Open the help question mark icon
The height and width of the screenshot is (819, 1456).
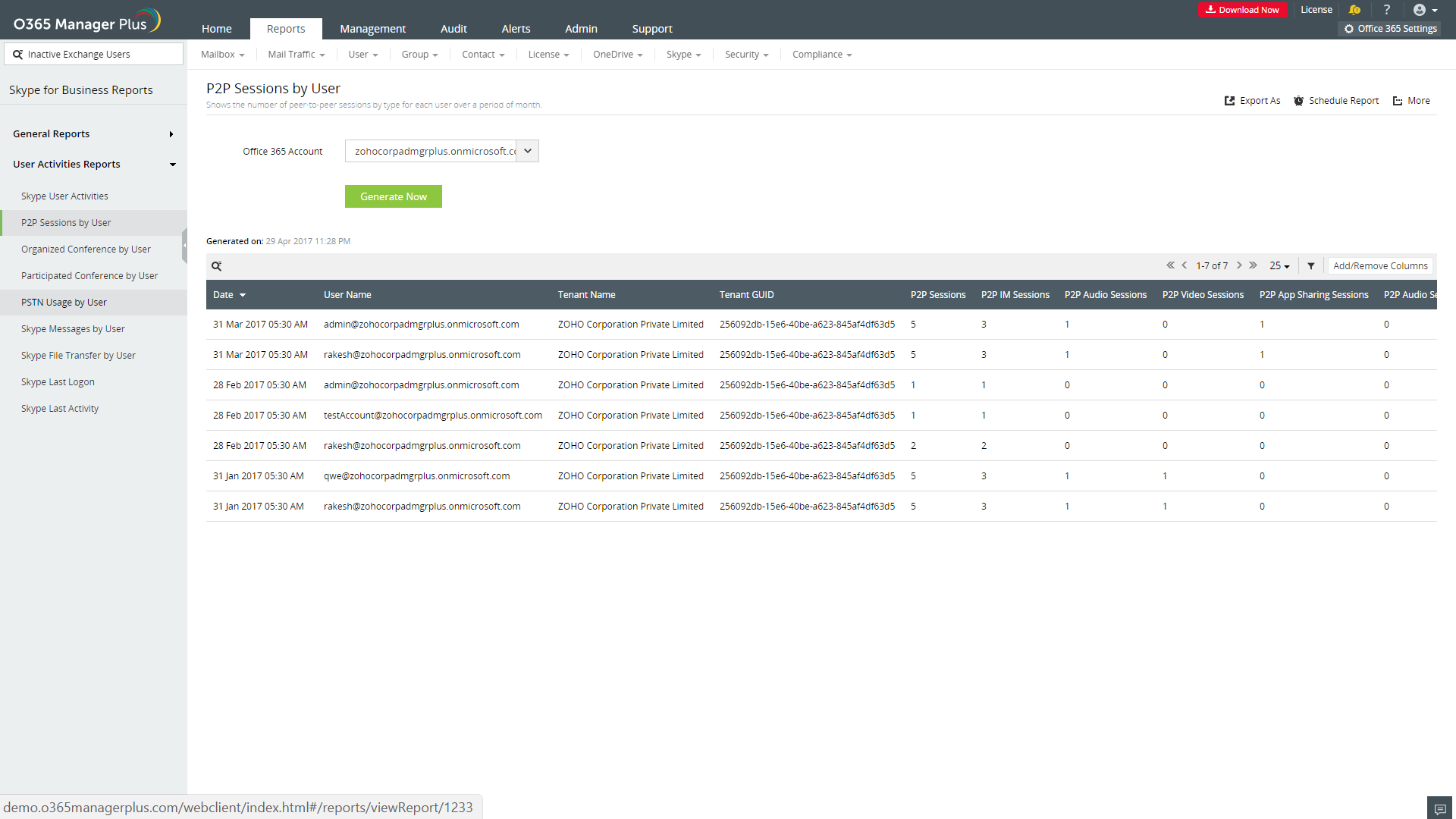(x=1386, y=10)
